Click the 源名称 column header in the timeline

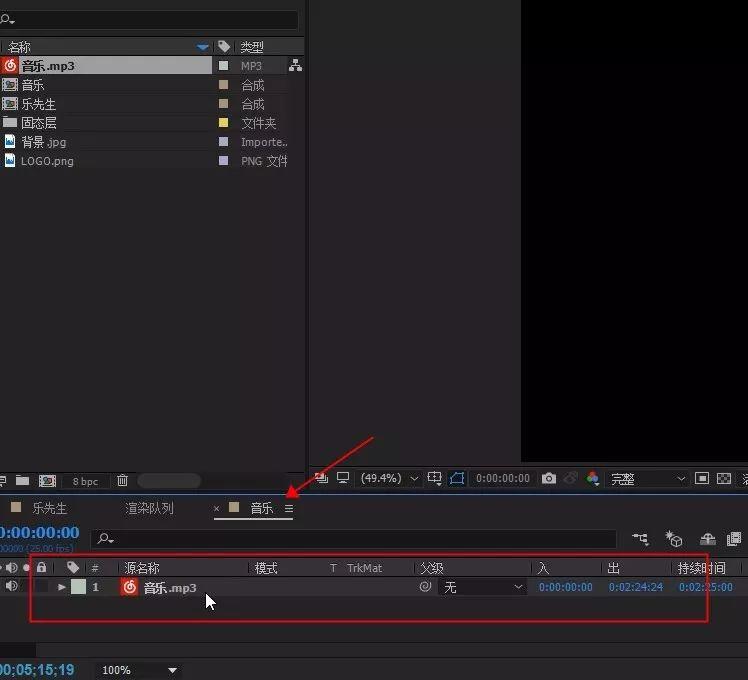coord(142,568)
